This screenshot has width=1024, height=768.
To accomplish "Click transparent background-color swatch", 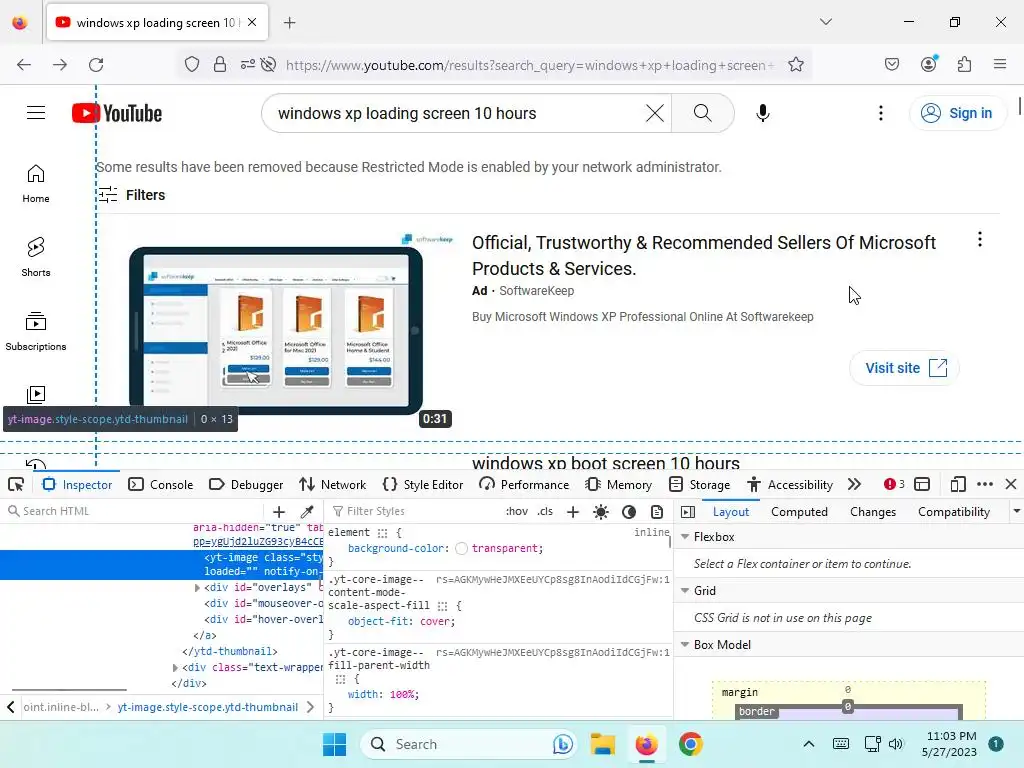I will [461, 549].
